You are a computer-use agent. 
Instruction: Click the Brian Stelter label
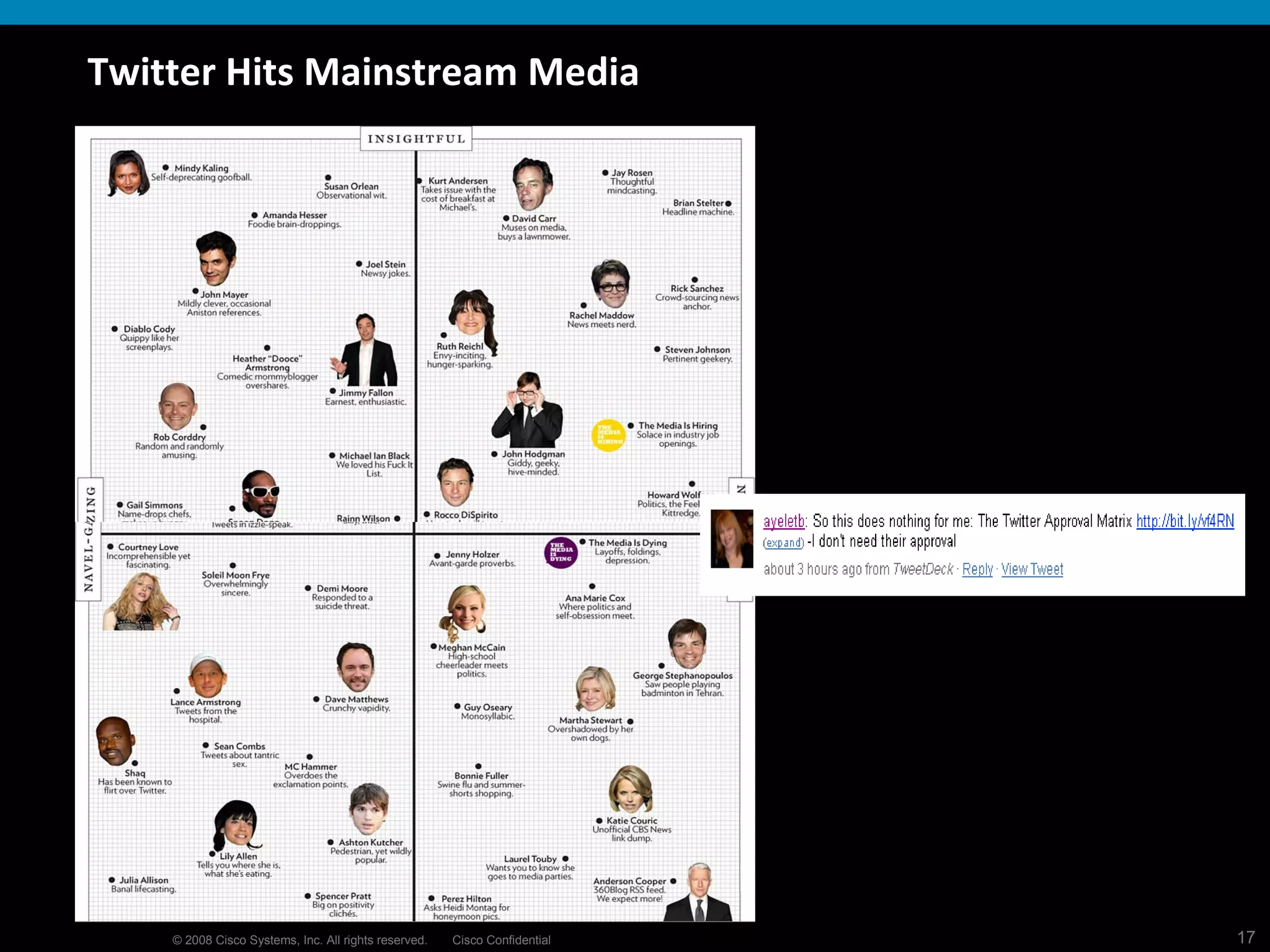698,203
